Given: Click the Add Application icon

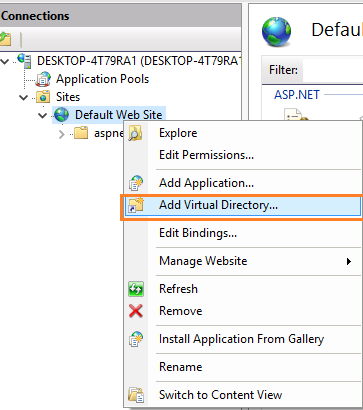Looking at the screenshot, I should click(136, 183).
